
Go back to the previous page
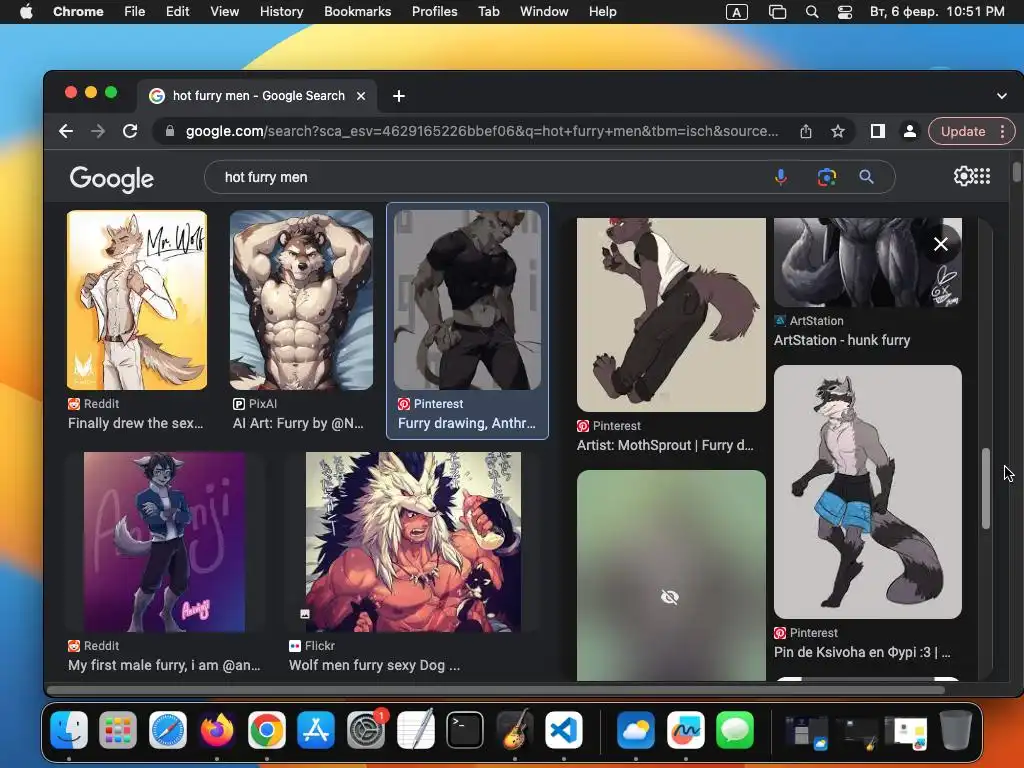66,131
